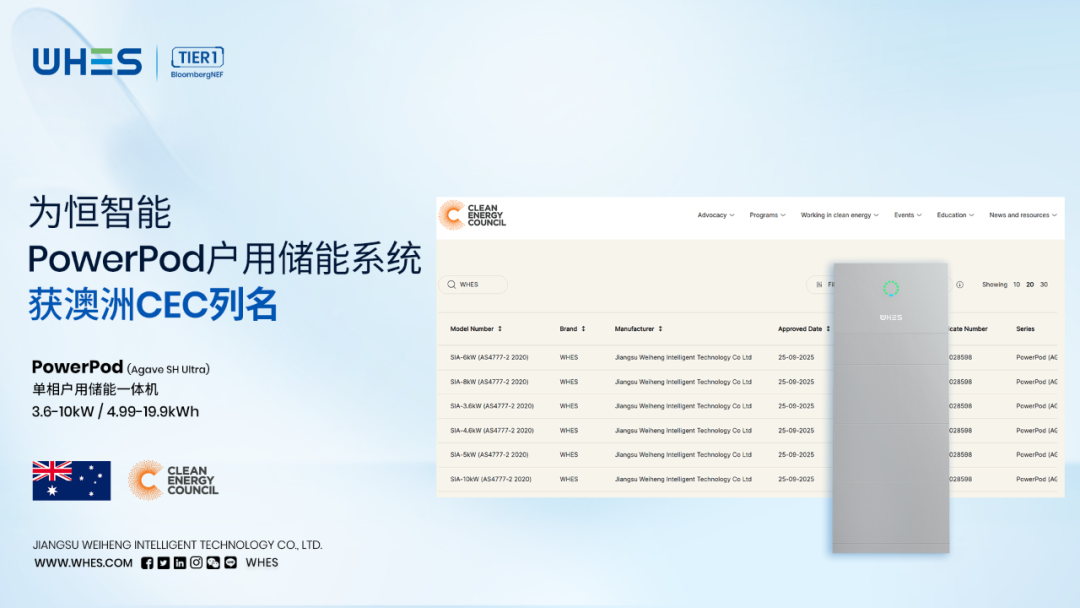Click the LINE chat icon

click(x=230, y=563)
